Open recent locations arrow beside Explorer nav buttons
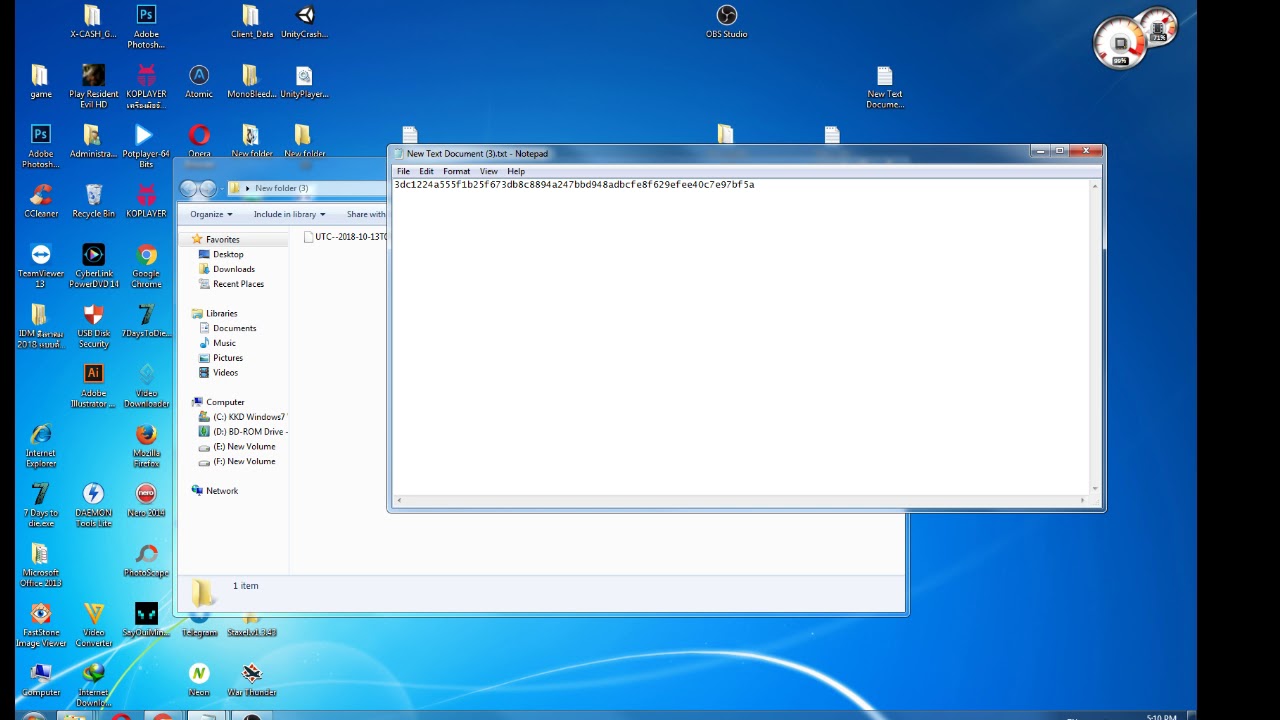The height and width of the screenshot is (720, 1280). (x=223, y=189)
